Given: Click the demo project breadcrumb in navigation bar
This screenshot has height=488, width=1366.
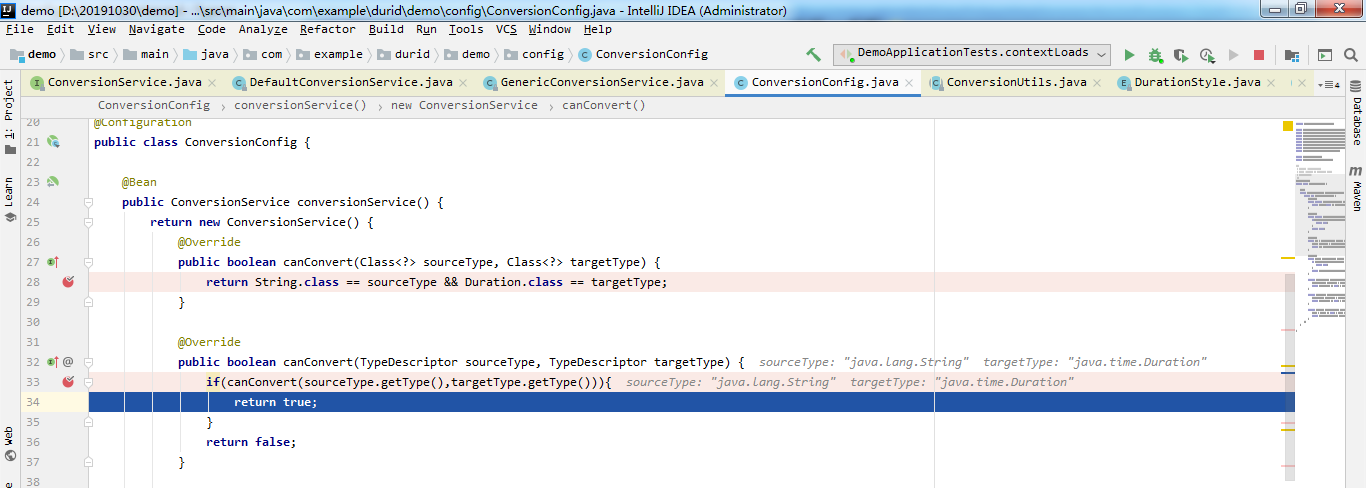Looking at the screenshot, I should pos(33,55).
